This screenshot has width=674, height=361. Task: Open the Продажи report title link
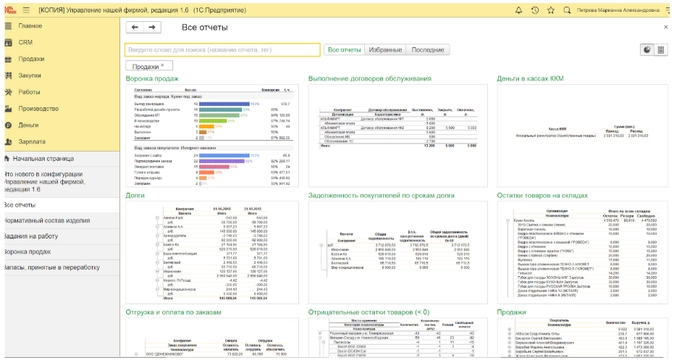tap(511, 312)
